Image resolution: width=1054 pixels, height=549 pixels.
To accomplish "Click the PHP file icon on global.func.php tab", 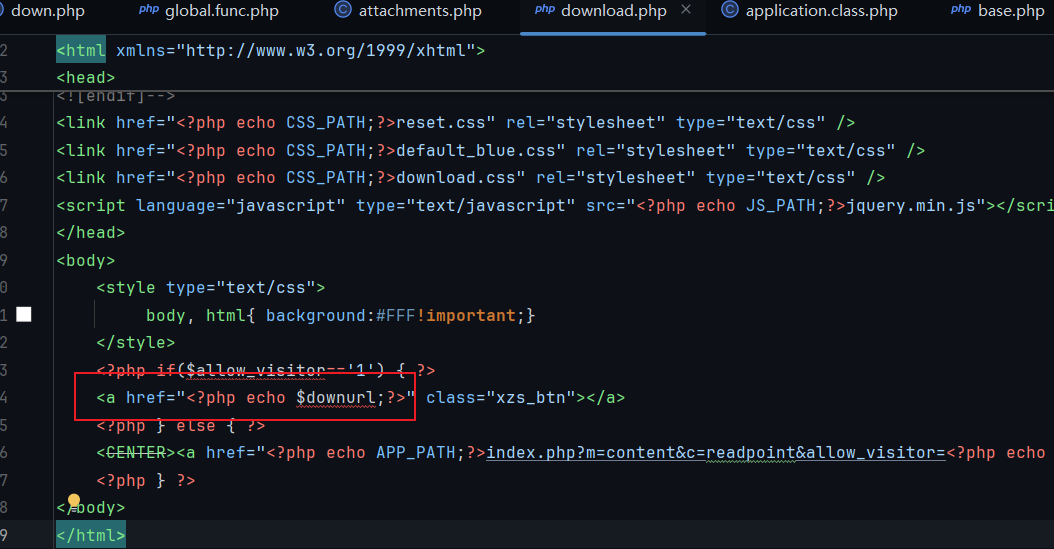I will (149, 11).
